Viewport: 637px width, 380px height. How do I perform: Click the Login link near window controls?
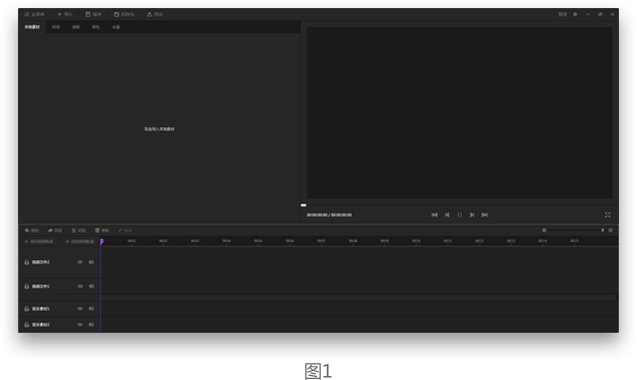coord(562,14)
